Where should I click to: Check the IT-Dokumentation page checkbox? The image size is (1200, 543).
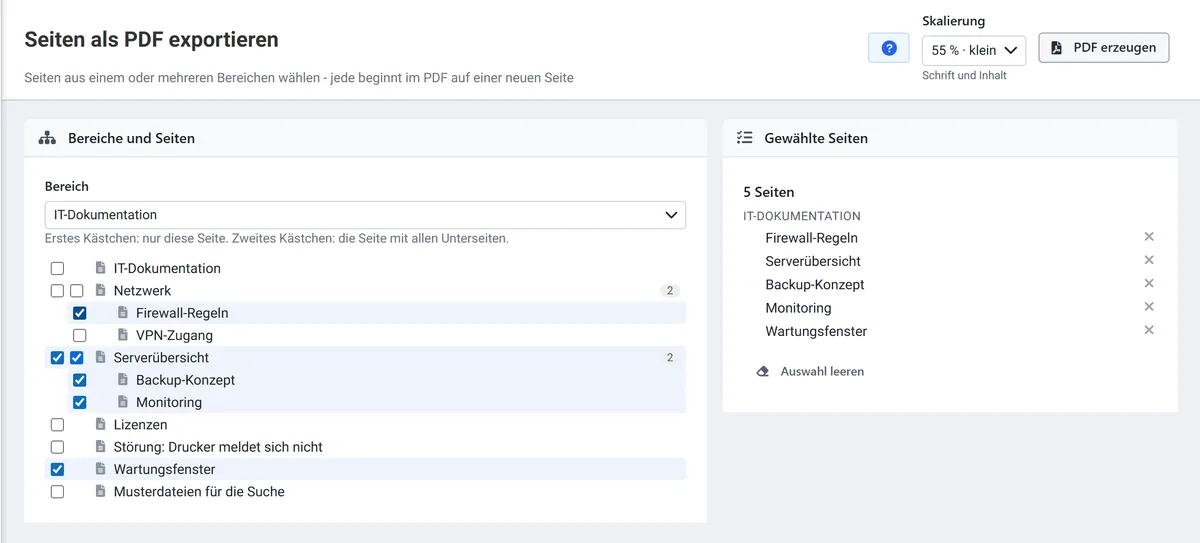[x=57, y=268]
